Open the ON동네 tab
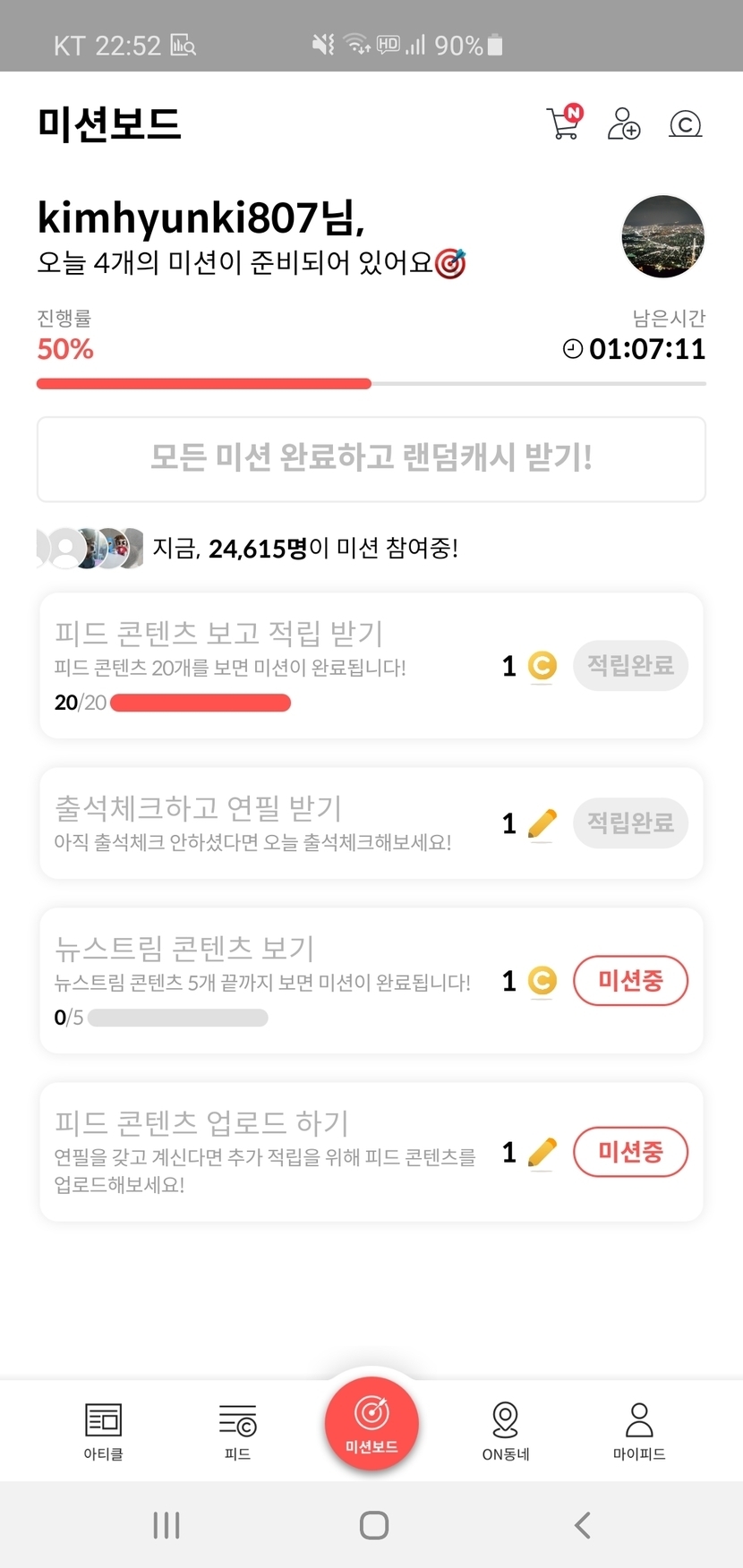Screen dimensions: 743x1568 coord(506,1430)
